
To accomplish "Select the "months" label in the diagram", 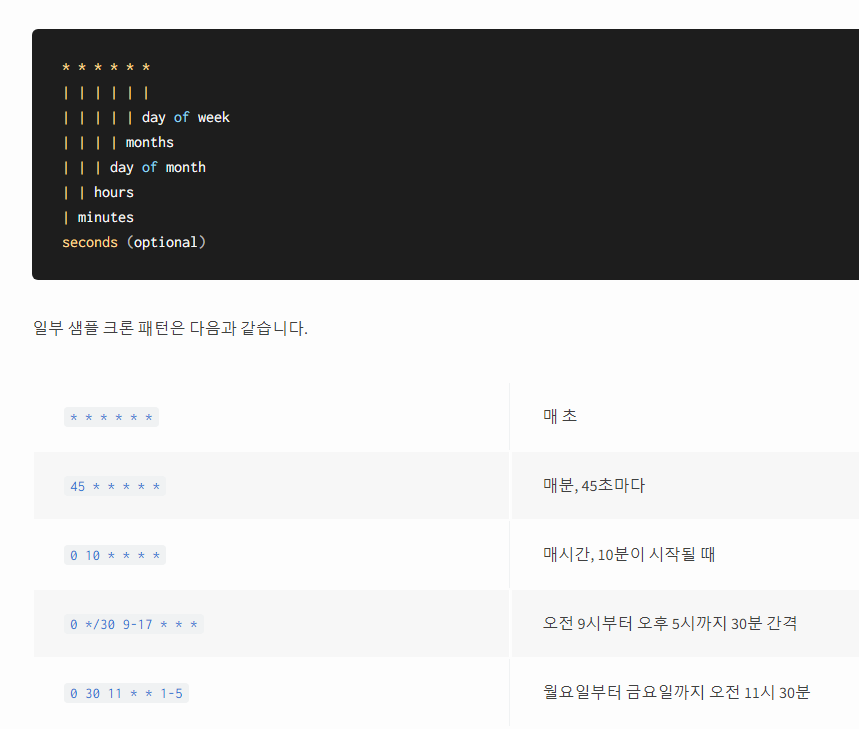I will click(149, 142).
